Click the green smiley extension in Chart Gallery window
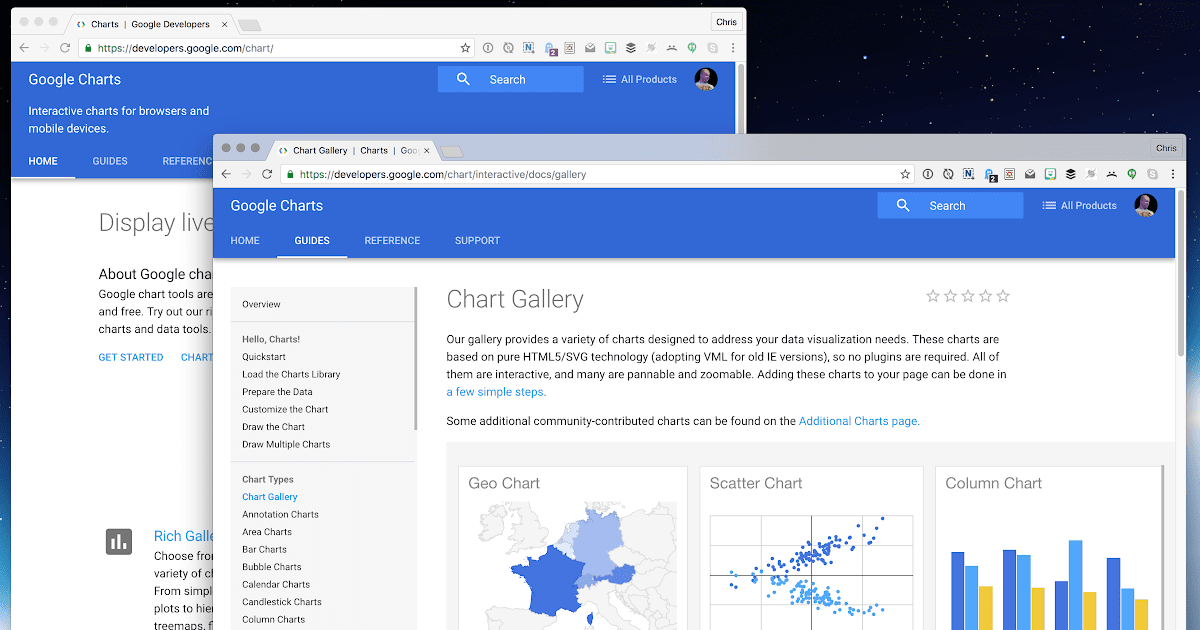This screenshot has width=1200, height=630. tap(1050, 174)
